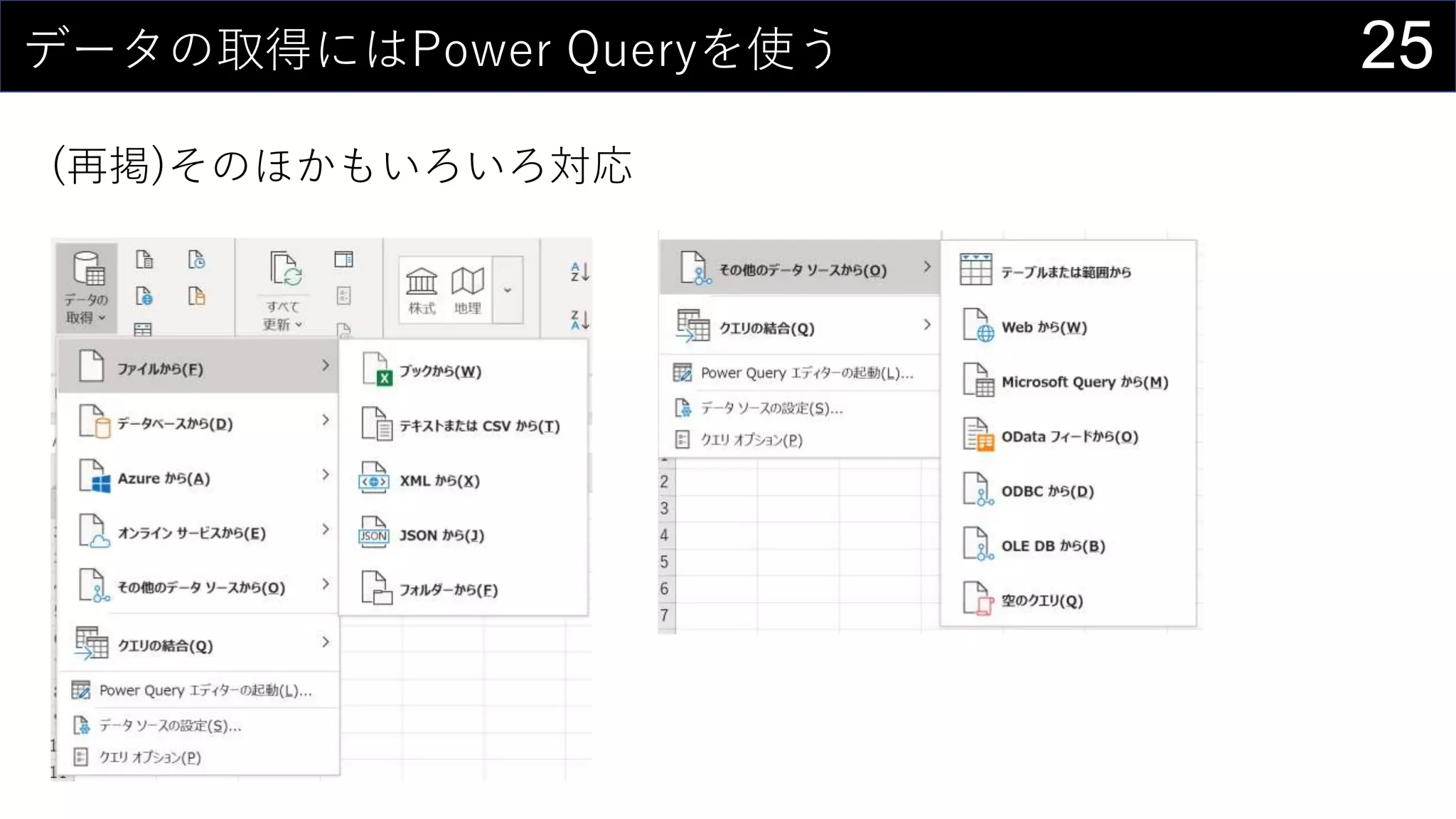Click the JSON file icon
Viewport: 1456px width, 819px height.
point(374,533)
